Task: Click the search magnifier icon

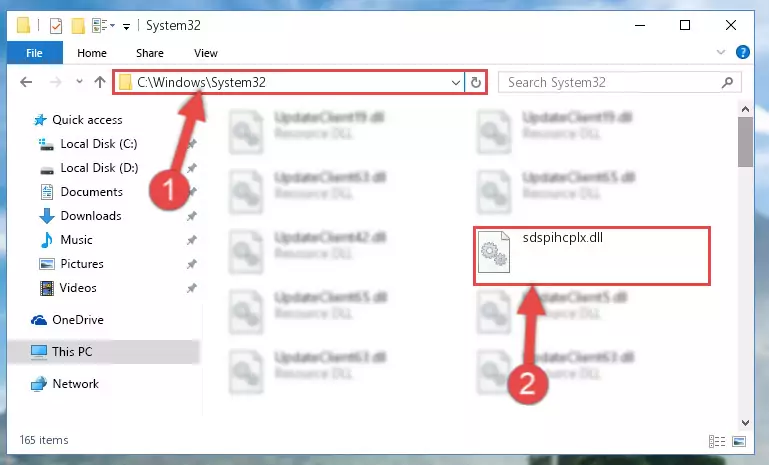Action: (727, 82)
